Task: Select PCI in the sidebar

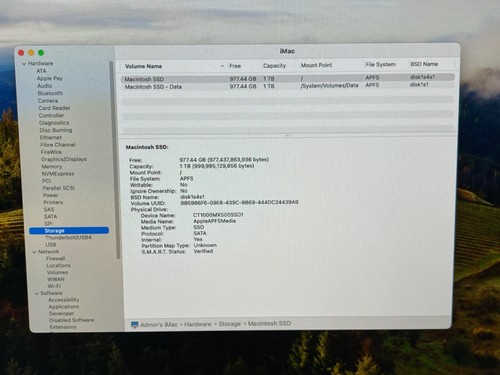Action: tap(46, 181)
